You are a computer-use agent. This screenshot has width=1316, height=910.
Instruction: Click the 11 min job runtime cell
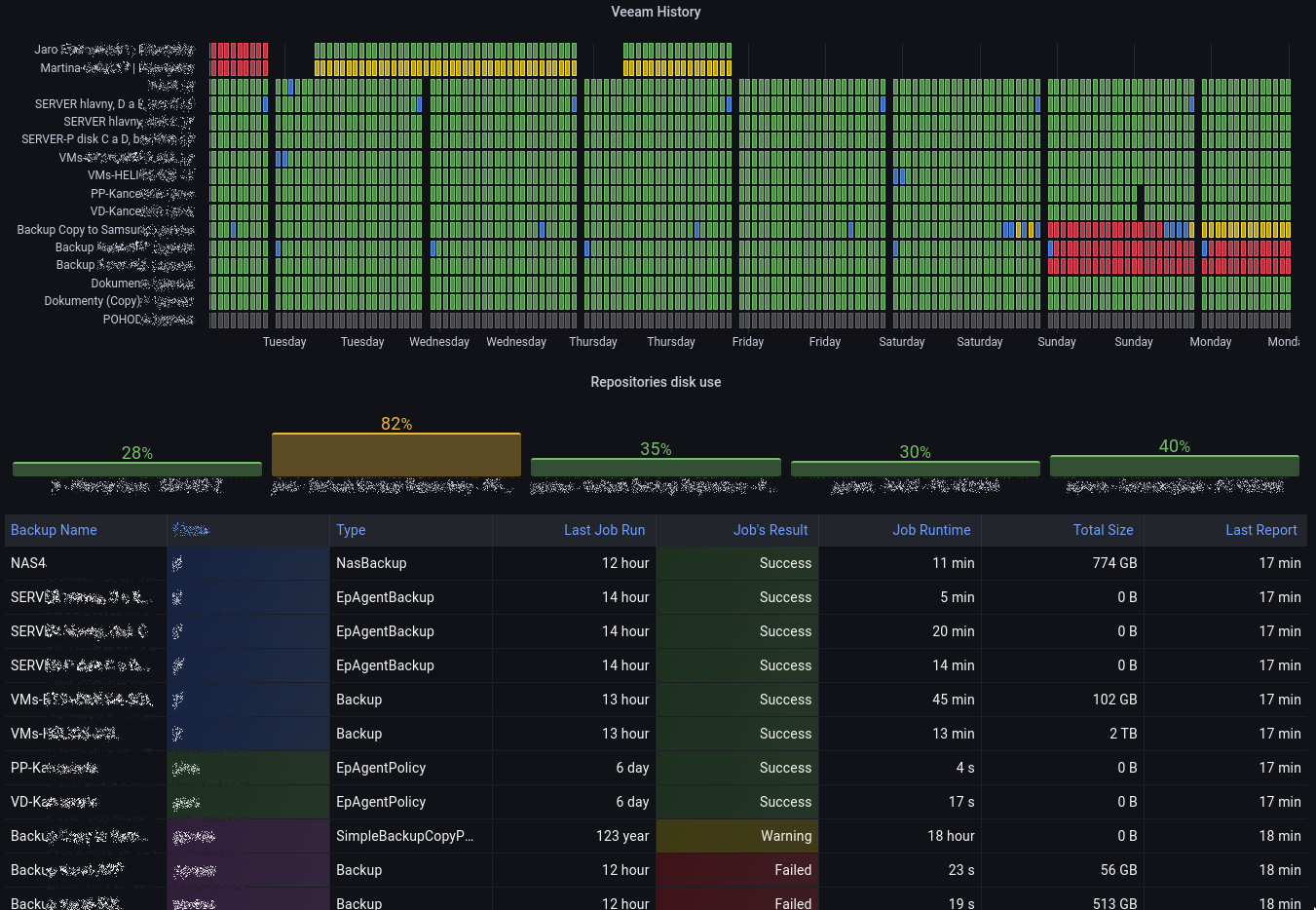900,563
